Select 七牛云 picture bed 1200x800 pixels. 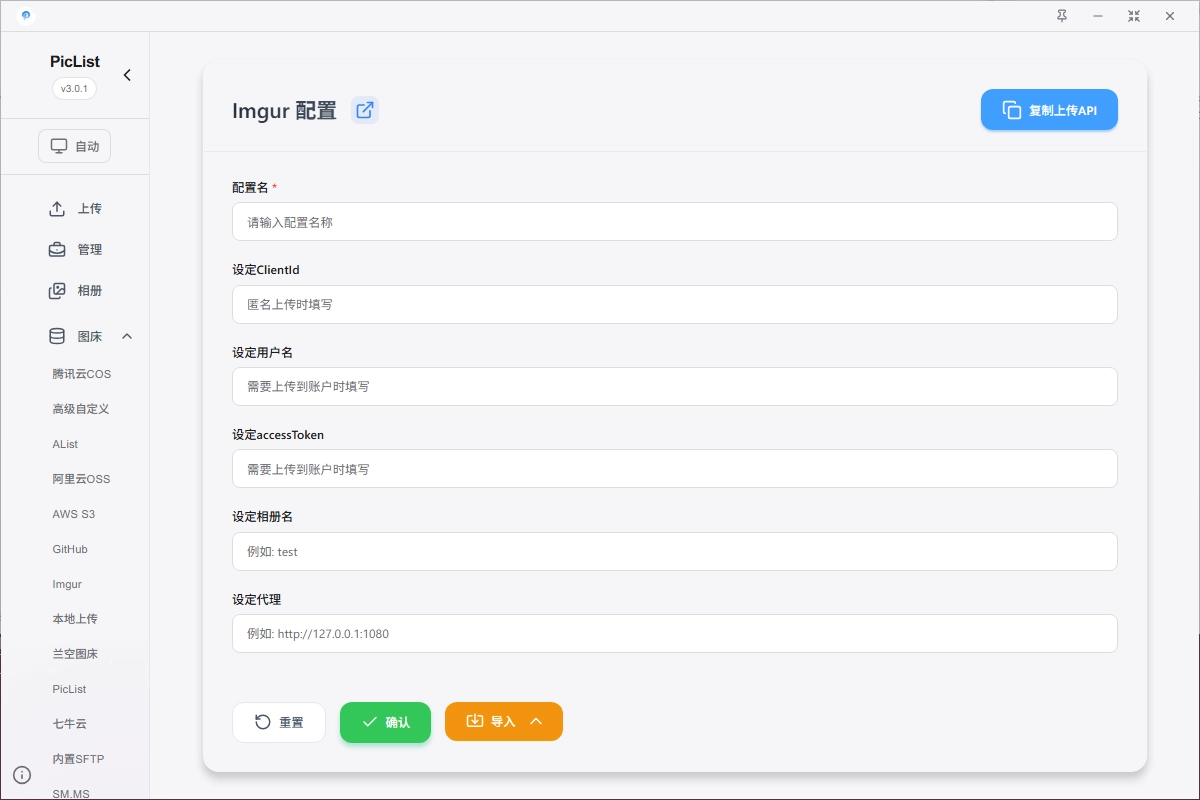tap(70, 724)
